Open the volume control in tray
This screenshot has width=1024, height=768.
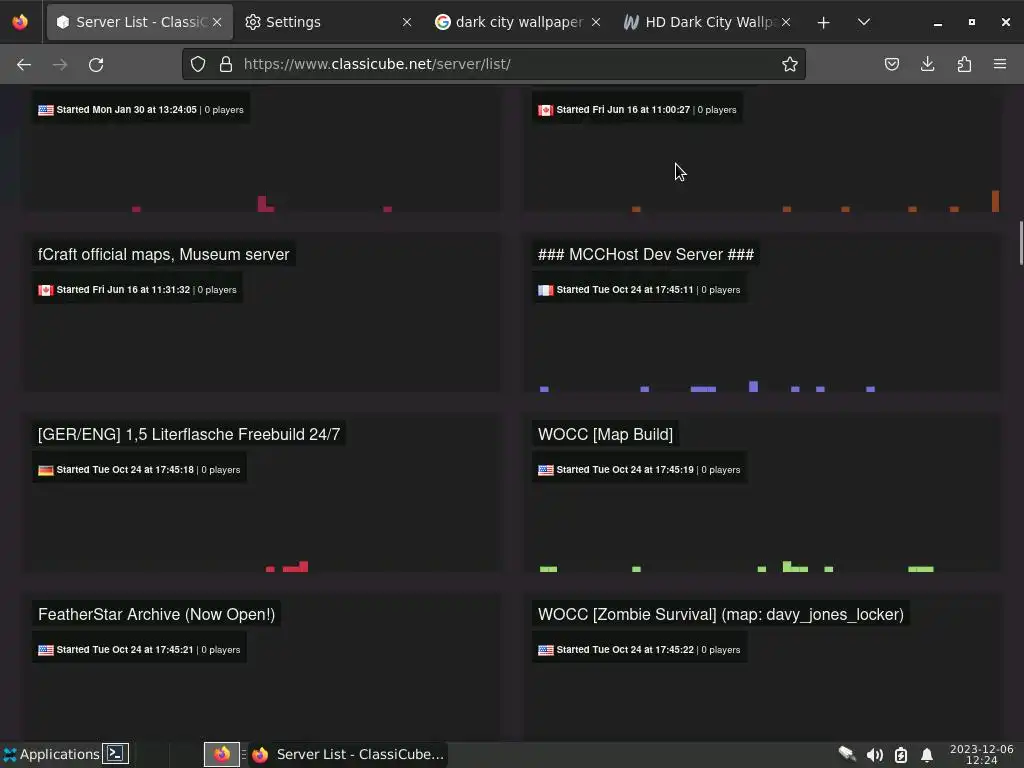(x=874, y=755)
